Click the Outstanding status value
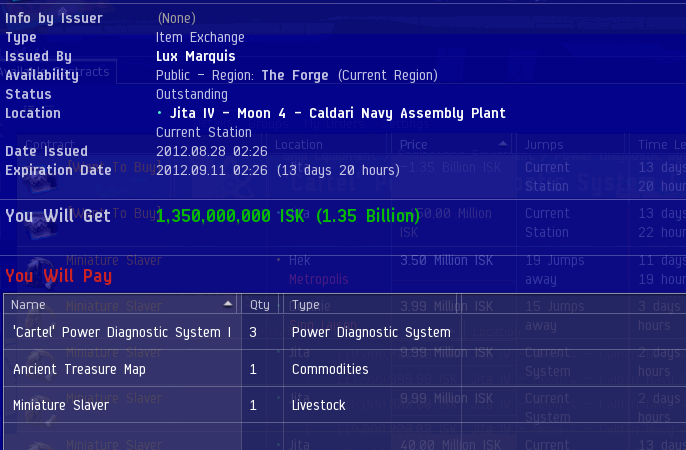Image resolution: width=686 pixels, height=450 pixels. pos(192,94)
